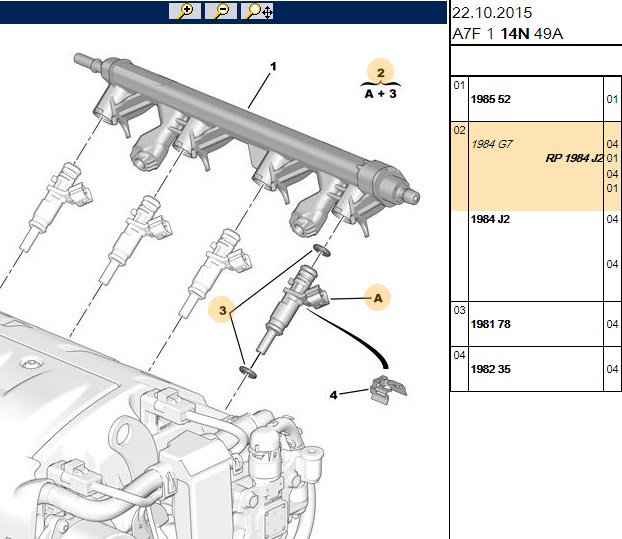This screenshot has height=539, width=622.
Task: Click row index 02 in parts table
Action: point(459,130)
